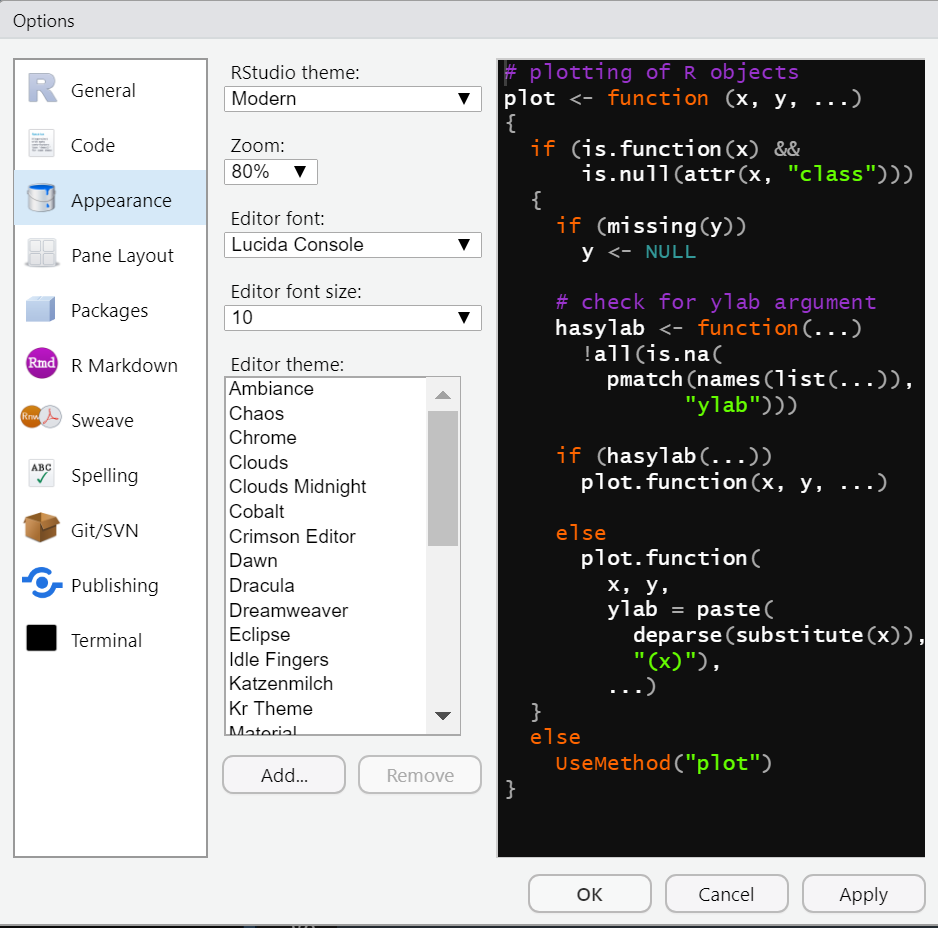Click the Apply button
Screen dimensions: 938x928
pos(863,894)
